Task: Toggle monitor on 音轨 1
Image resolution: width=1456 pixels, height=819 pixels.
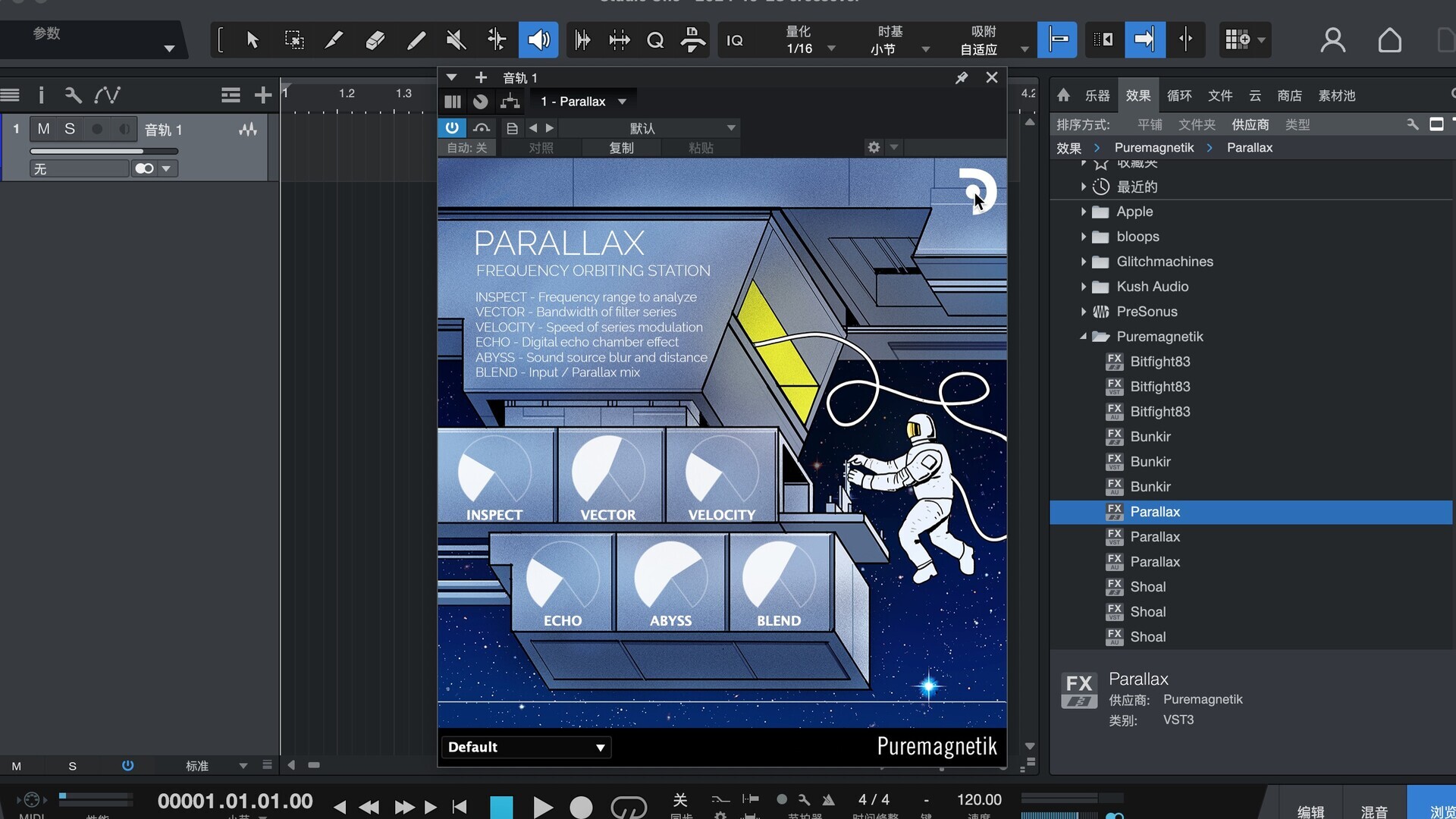Action: [124, 129]
